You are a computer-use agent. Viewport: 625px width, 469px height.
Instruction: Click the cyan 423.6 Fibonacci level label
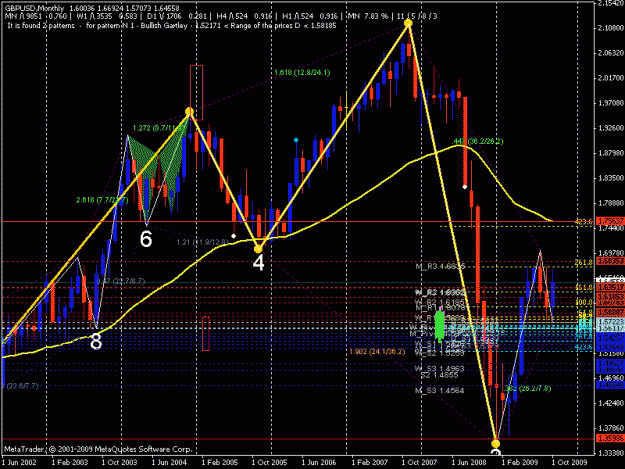[x=584, y=347]
